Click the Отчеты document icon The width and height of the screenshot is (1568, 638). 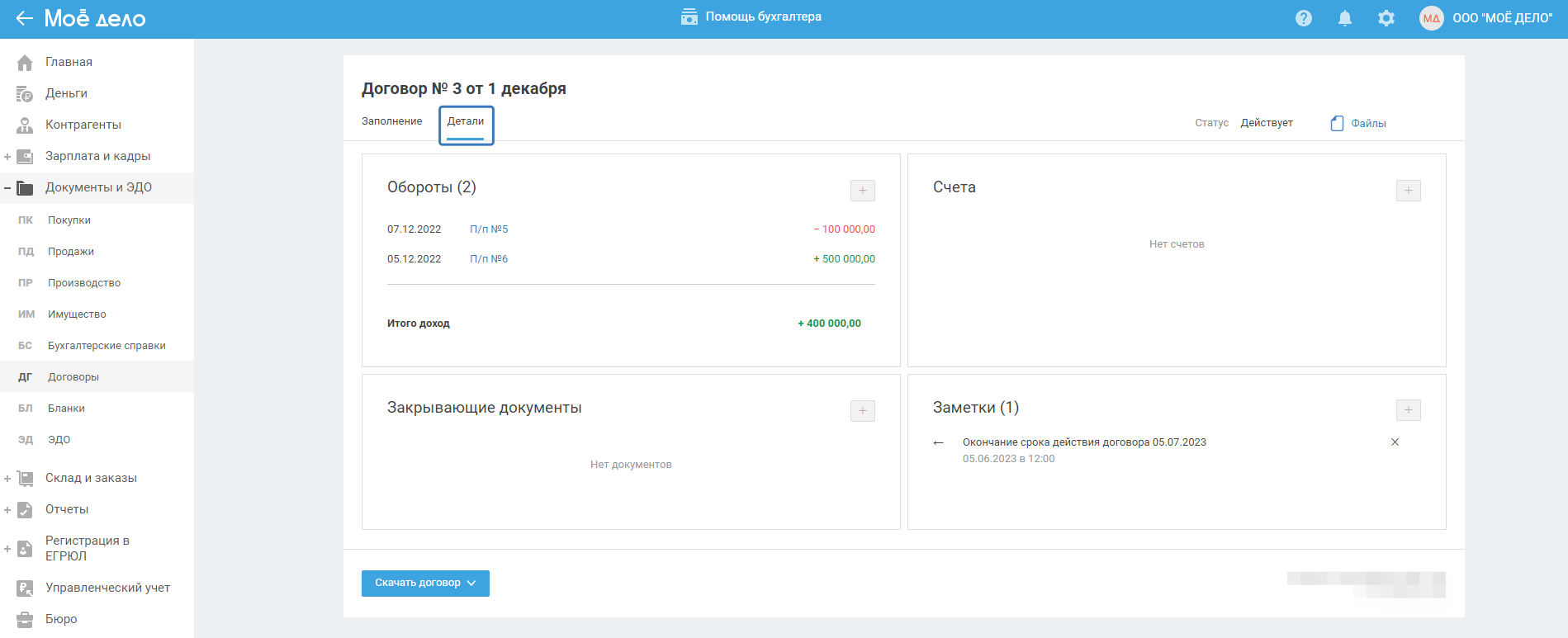25,509
